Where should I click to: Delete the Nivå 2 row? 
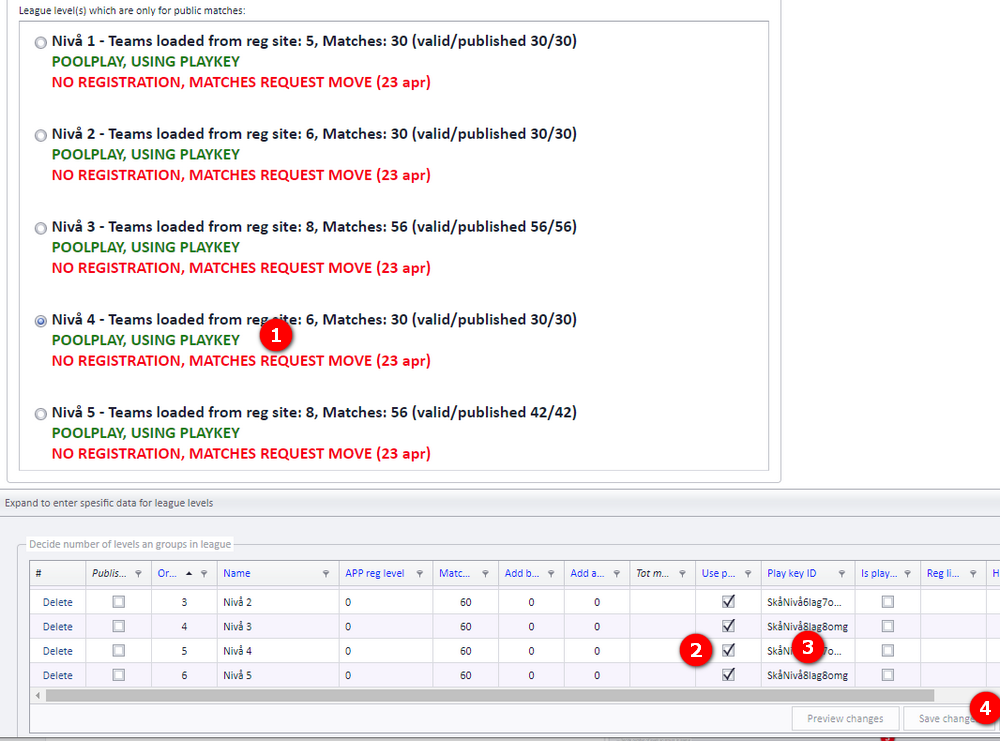click(57, 602)
